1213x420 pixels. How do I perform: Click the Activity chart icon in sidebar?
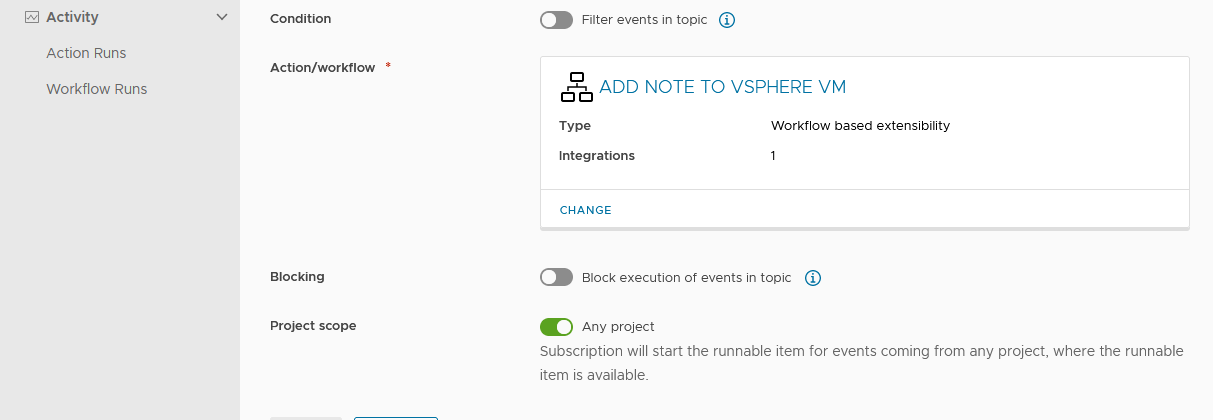(31, 17)
